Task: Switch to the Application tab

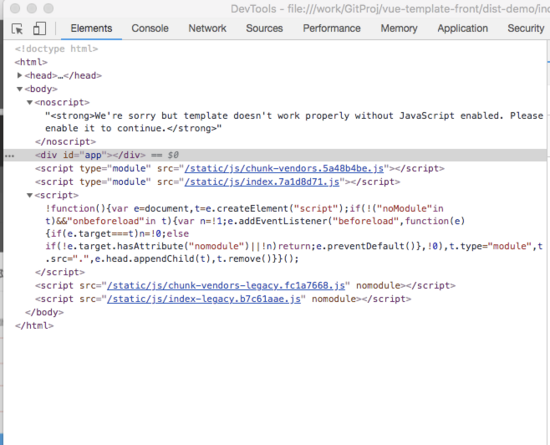Action: (462, 28)
